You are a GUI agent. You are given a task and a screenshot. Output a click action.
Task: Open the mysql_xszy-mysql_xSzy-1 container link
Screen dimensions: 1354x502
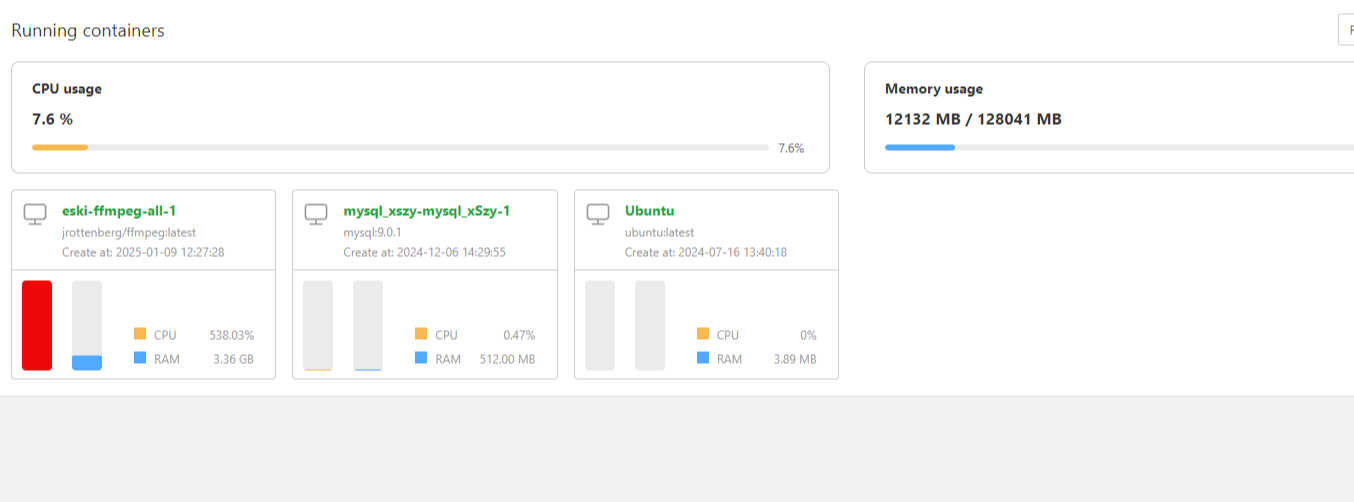tap(427, 211)
